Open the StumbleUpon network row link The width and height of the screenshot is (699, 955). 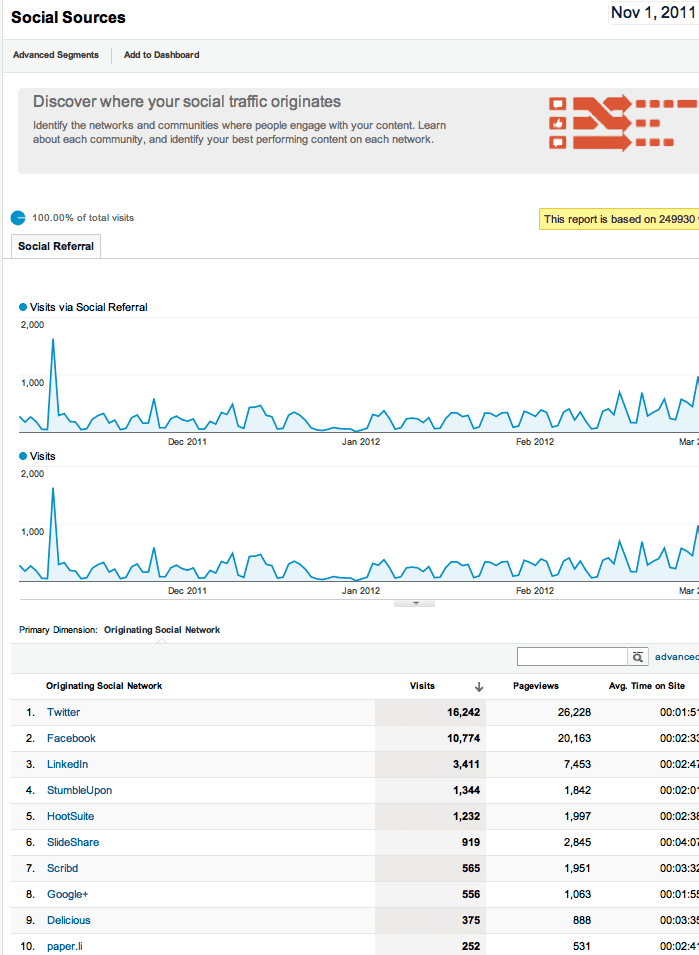pos(79,790)
